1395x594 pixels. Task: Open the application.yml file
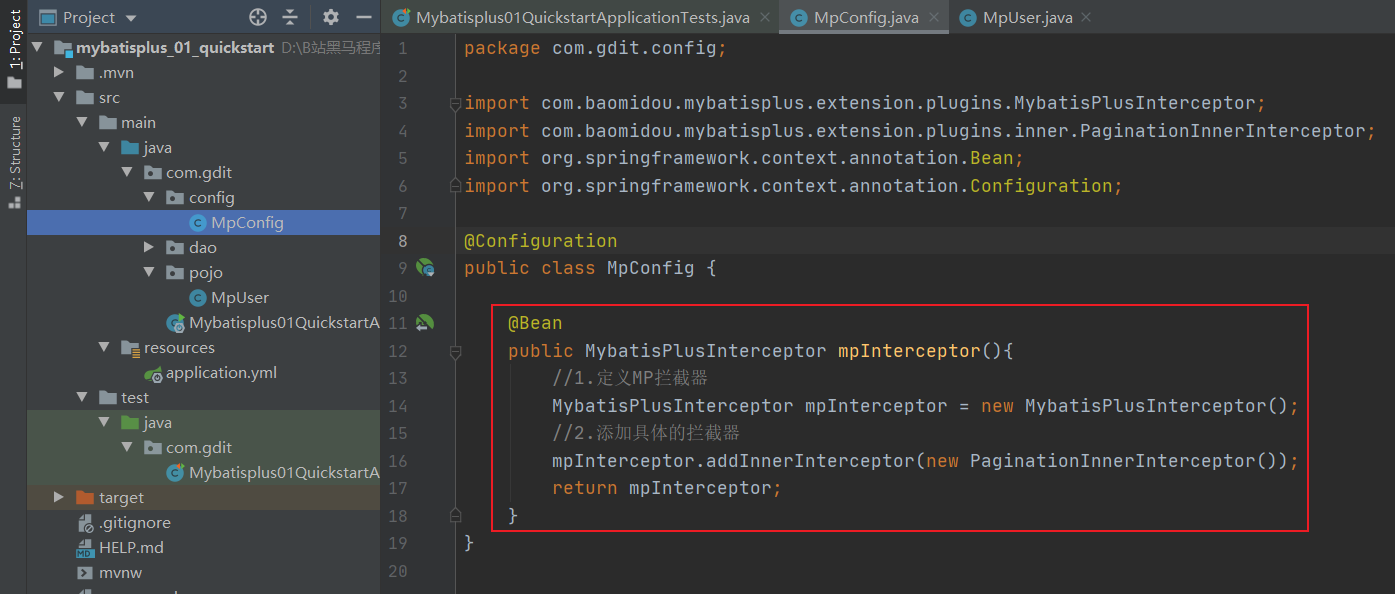click(x=220, y=372)
